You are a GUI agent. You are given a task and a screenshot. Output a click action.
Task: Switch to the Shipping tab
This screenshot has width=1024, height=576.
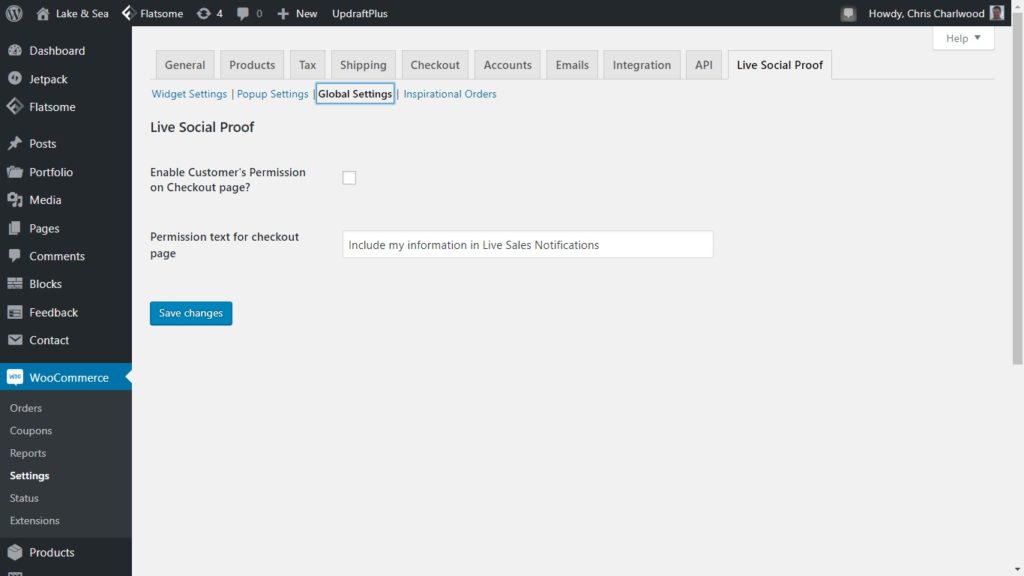363,65
